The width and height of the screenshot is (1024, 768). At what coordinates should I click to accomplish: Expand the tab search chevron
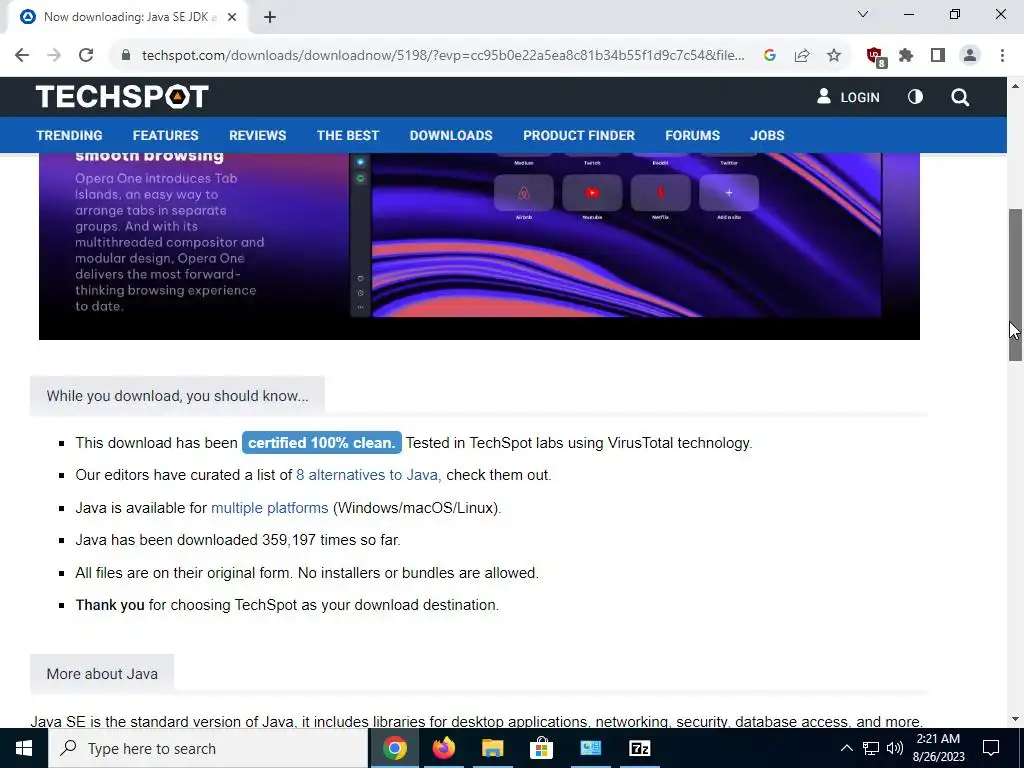point(863,14)
